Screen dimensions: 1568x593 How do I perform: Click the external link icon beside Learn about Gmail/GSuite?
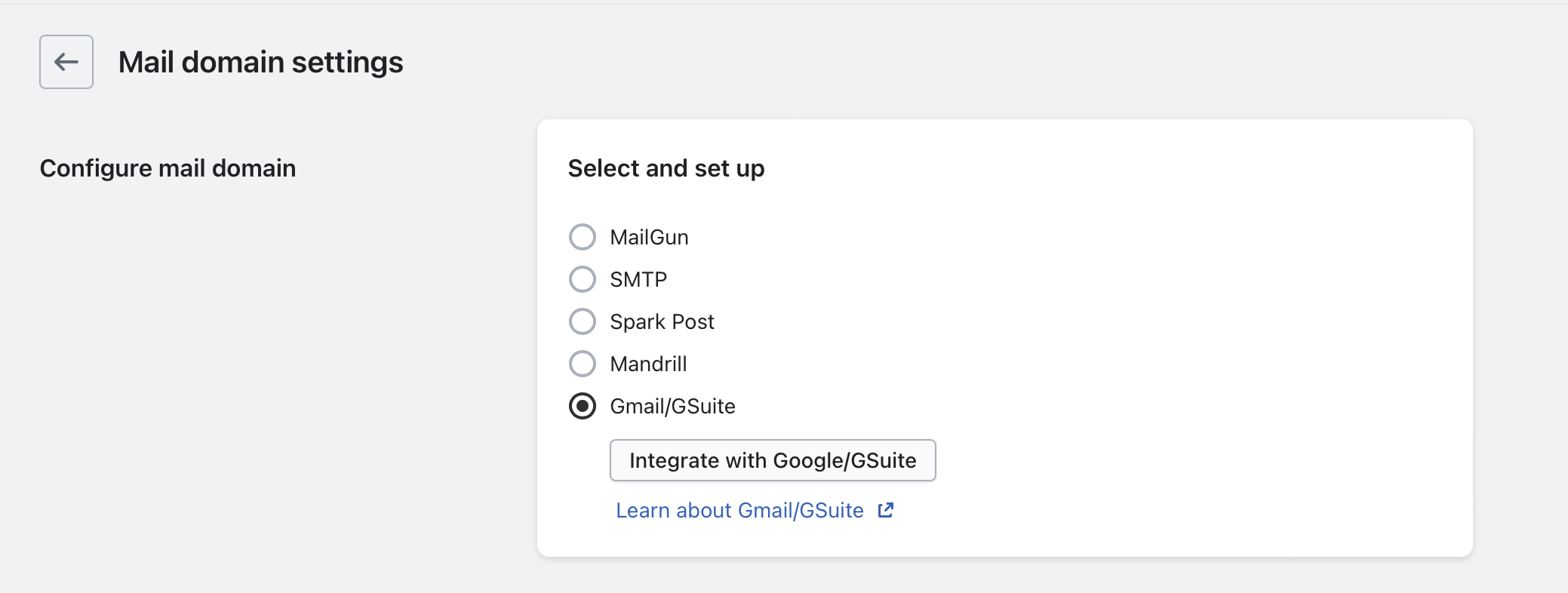tap(886, 511)
